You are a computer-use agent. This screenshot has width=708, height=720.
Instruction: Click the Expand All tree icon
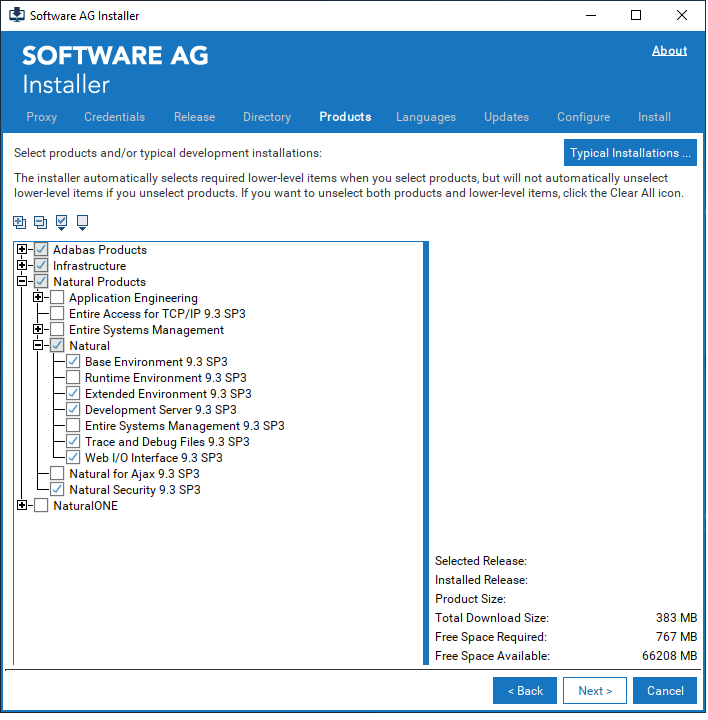20,222
